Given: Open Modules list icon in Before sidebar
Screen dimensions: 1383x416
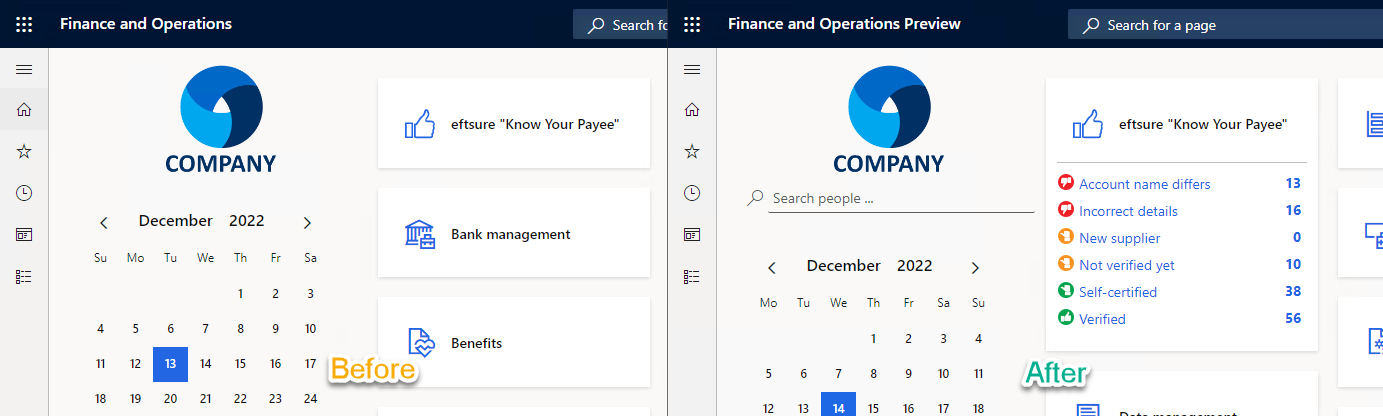Looking at the screenshot, I should 24,276.
